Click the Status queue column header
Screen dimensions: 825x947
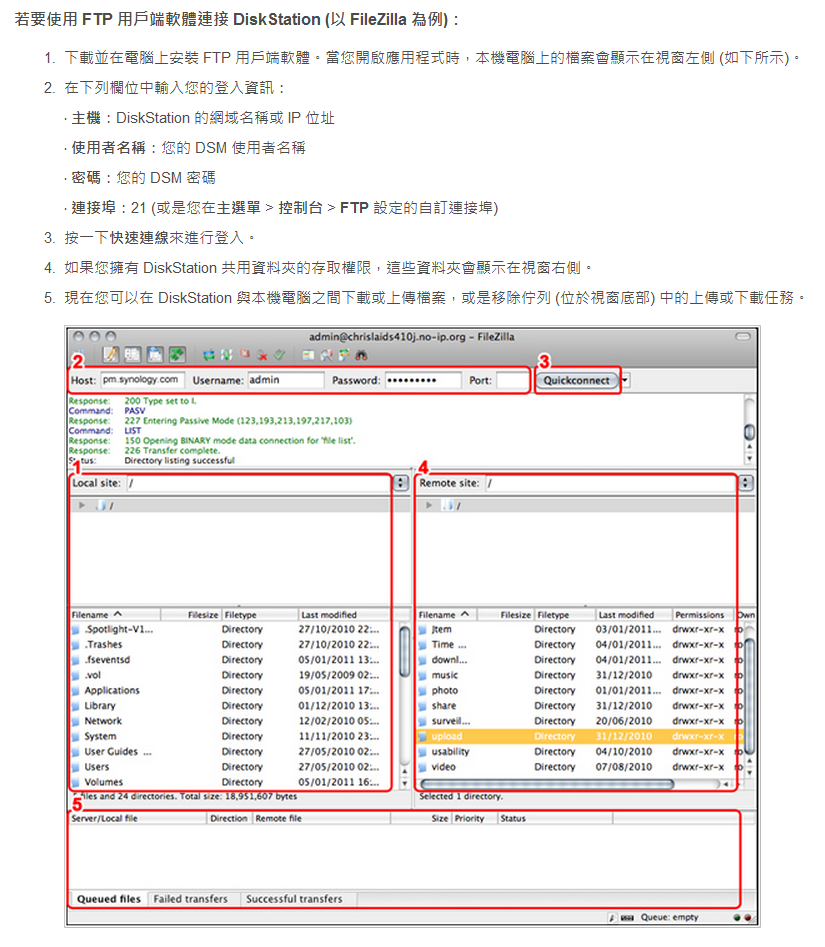(556, 818)
